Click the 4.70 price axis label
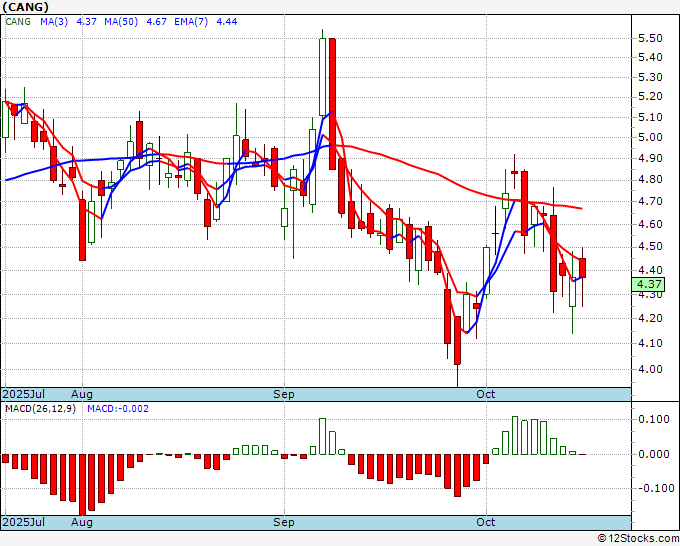Screen dimensions: 680x546 651,201
